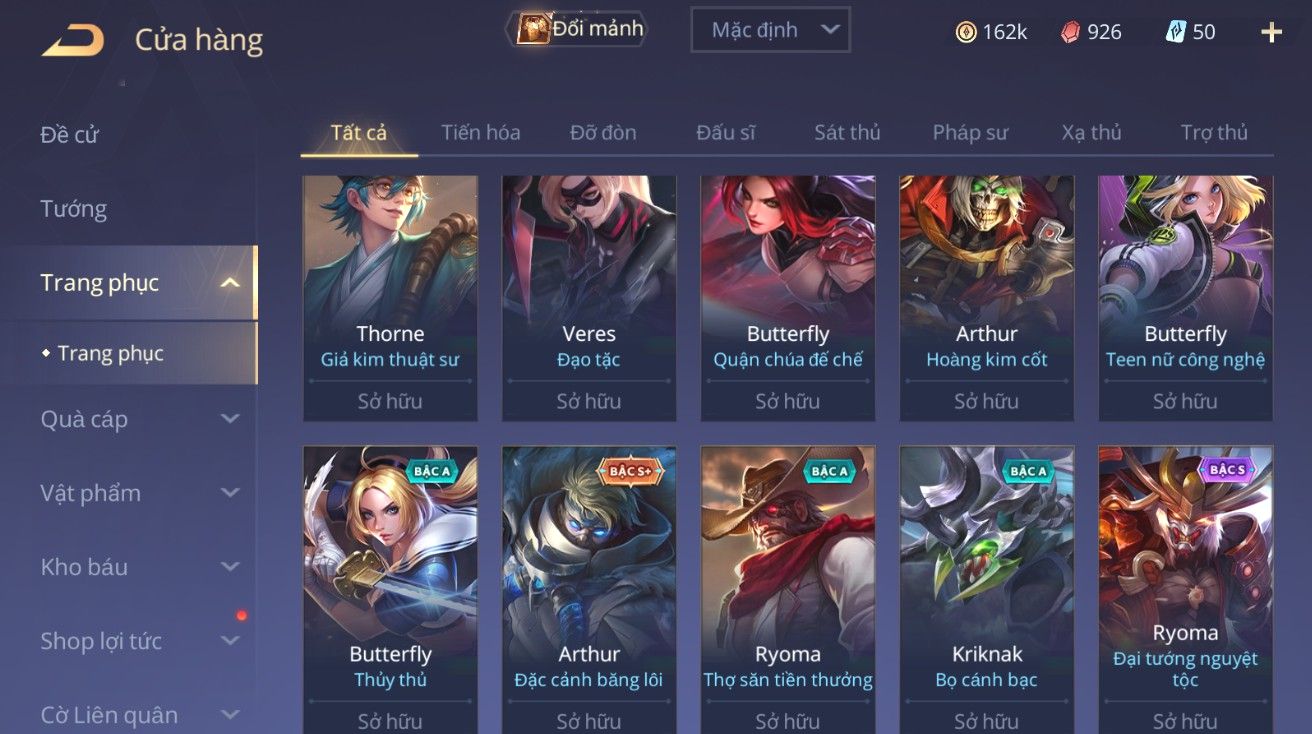Image resolution: width=1312 pixels, height=734 pixels.
Task: Click the BẬC S badge on Ryoma
Action: click(x=1227, y=470)
